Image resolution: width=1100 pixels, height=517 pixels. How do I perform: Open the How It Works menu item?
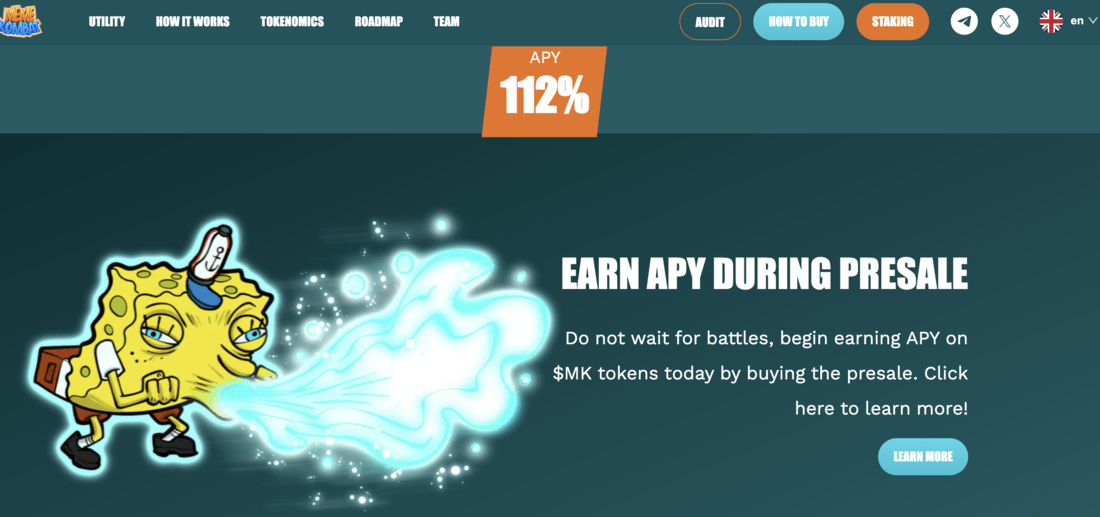tap(192, 22)
